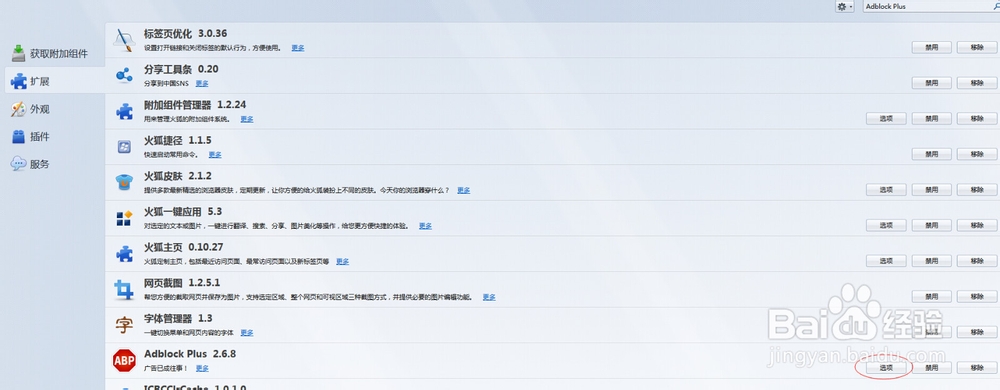Switch to the 外观 sidebar category
Viewport: 1000px width, 390px height.
click(x=30, y=109)
